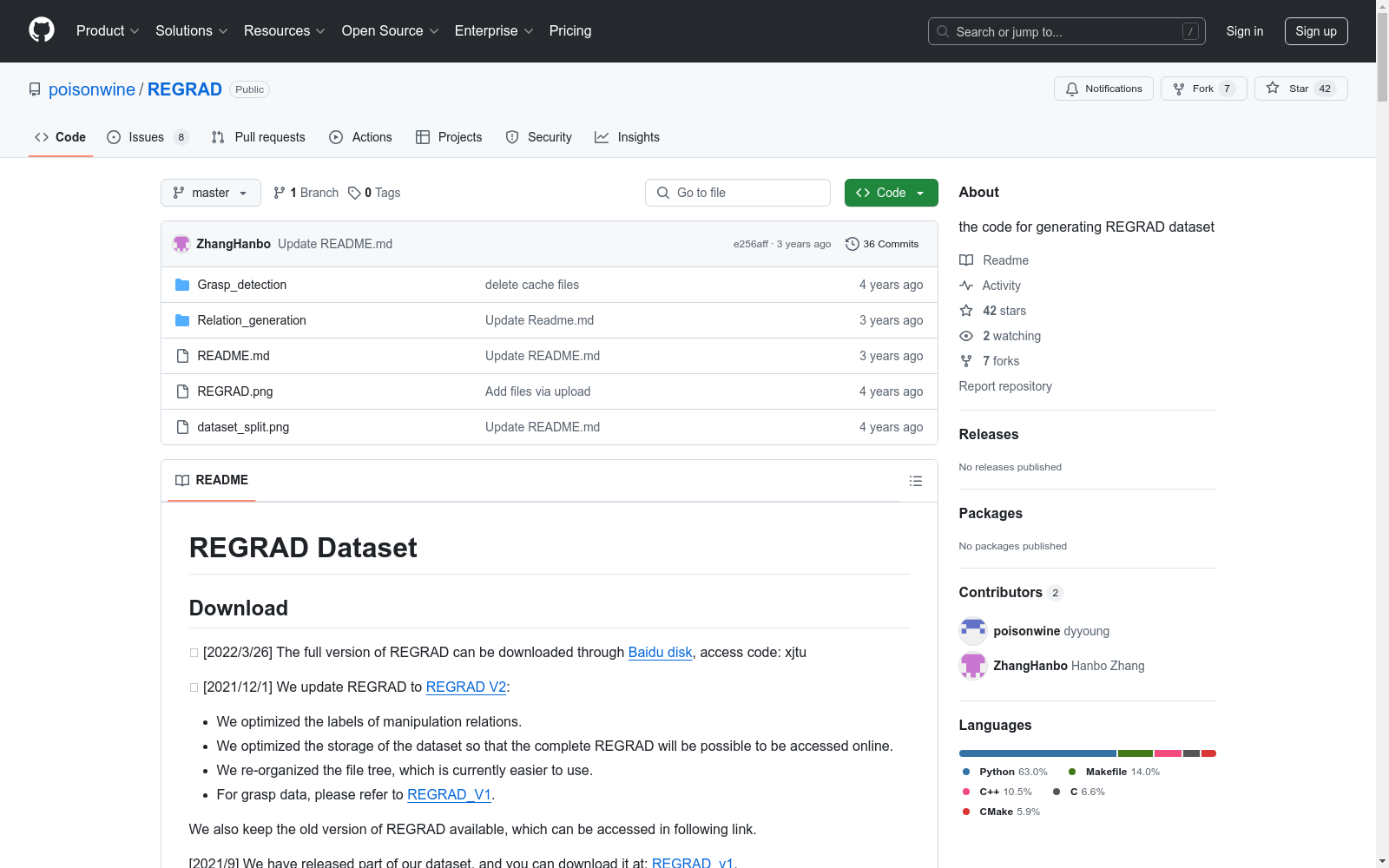Toggle the 2022/3/26 task checkbox
The image size is (1389, 868).
194,653
